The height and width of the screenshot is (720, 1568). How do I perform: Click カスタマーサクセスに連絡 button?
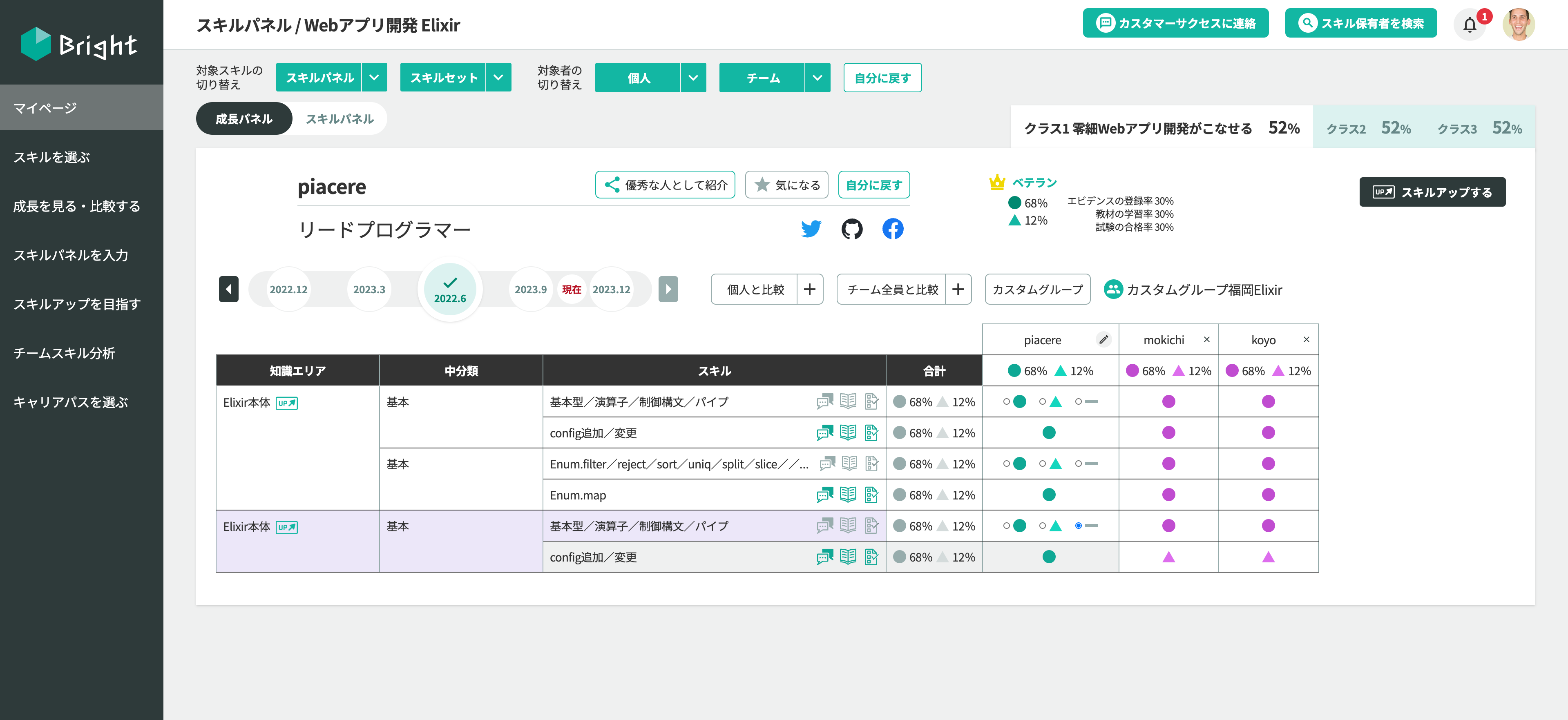1175,23
